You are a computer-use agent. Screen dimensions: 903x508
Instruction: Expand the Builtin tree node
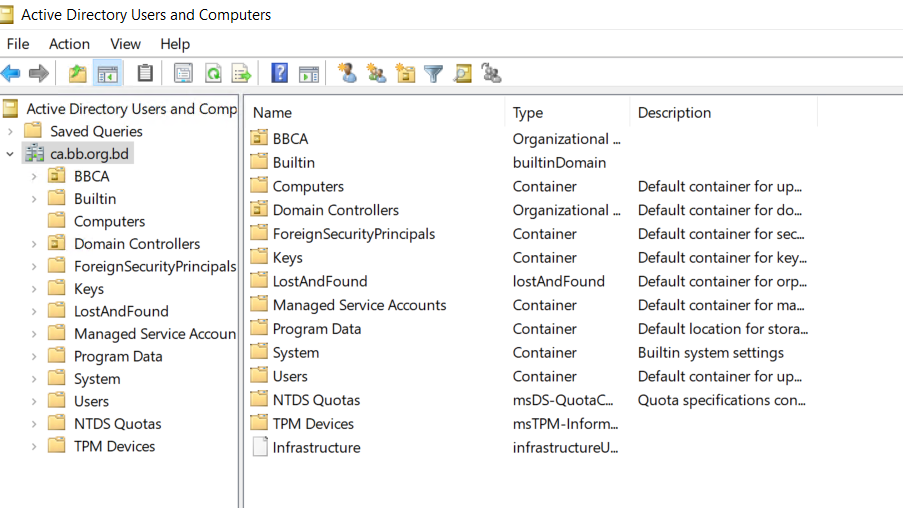coord(33,199)
